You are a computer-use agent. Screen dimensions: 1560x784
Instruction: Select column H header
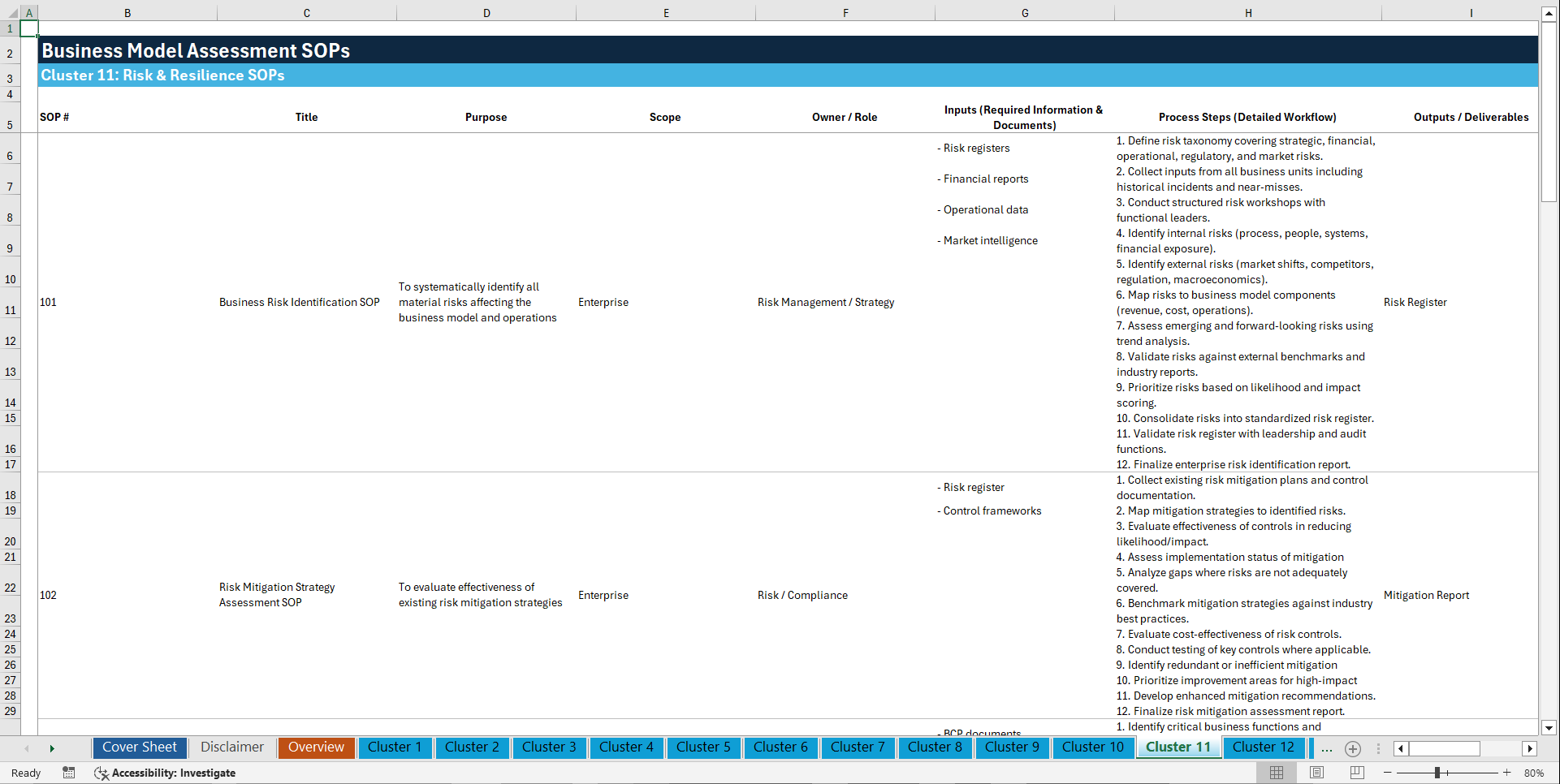pyautogui.click(x=1248, y=13)
